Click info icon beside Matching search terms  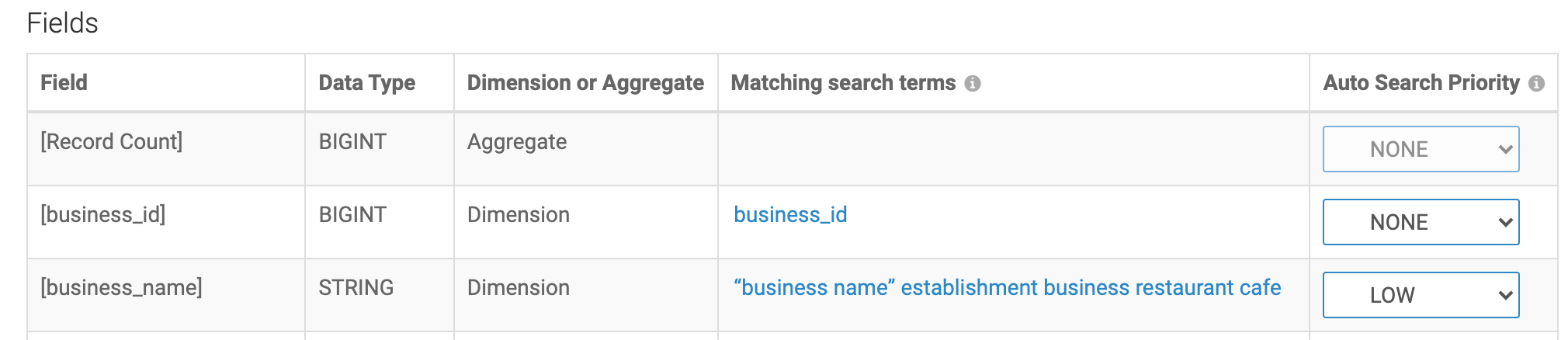tap(973, 84)
